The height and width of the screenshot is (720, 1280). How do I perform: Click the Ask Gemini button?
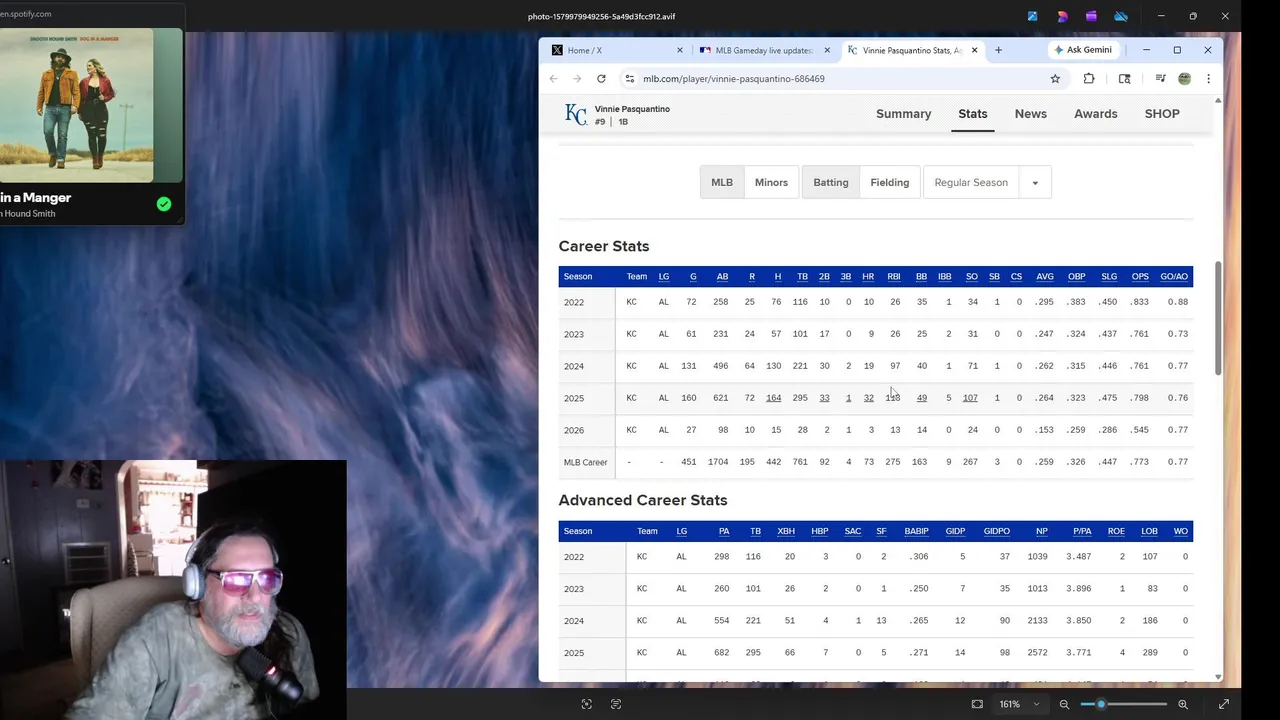point(1083,50)
